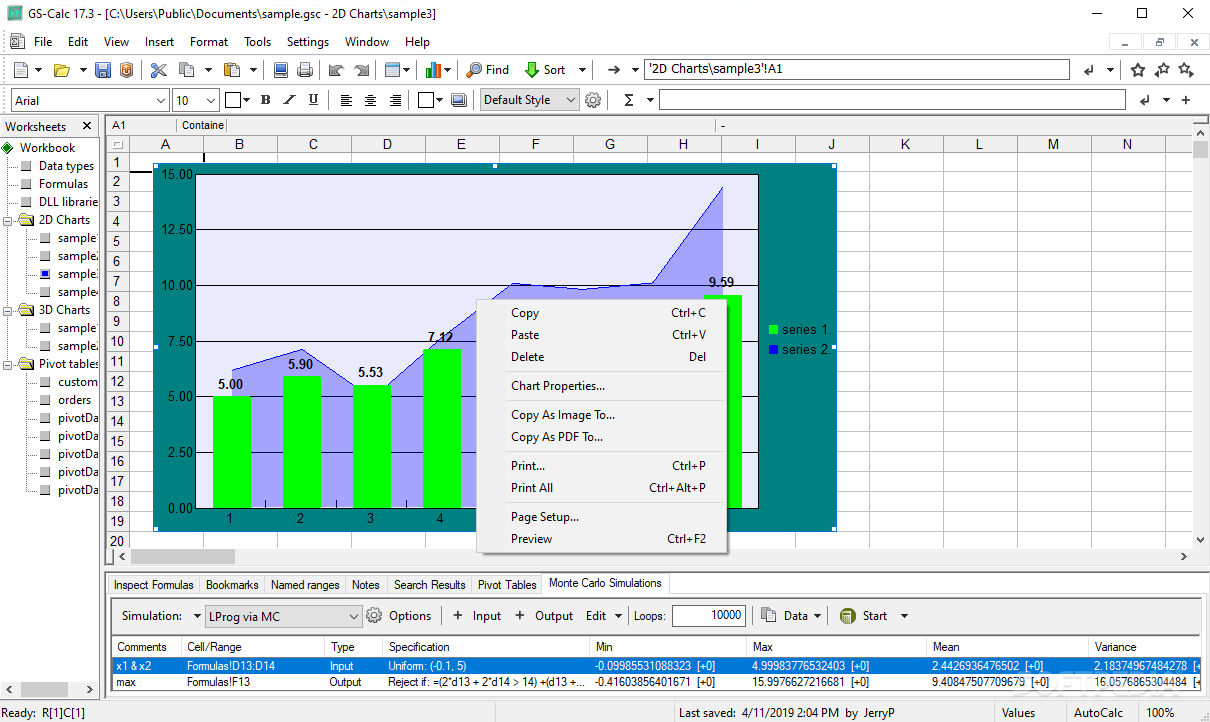Viewport: 1210px width, 722px height.
Task: Click the print preview monitor icon
Action: click(x=281, y=70)
